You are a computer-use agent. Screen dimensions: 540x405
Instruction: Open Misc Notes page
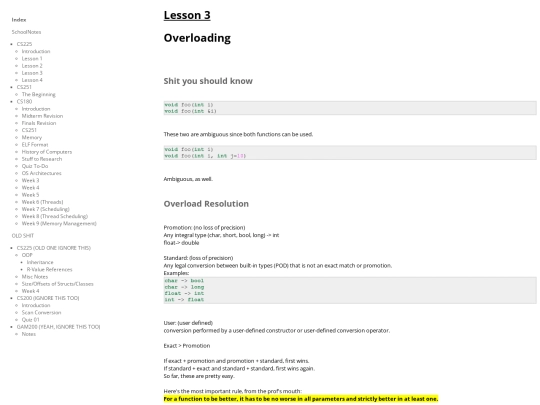pos(35,277)
